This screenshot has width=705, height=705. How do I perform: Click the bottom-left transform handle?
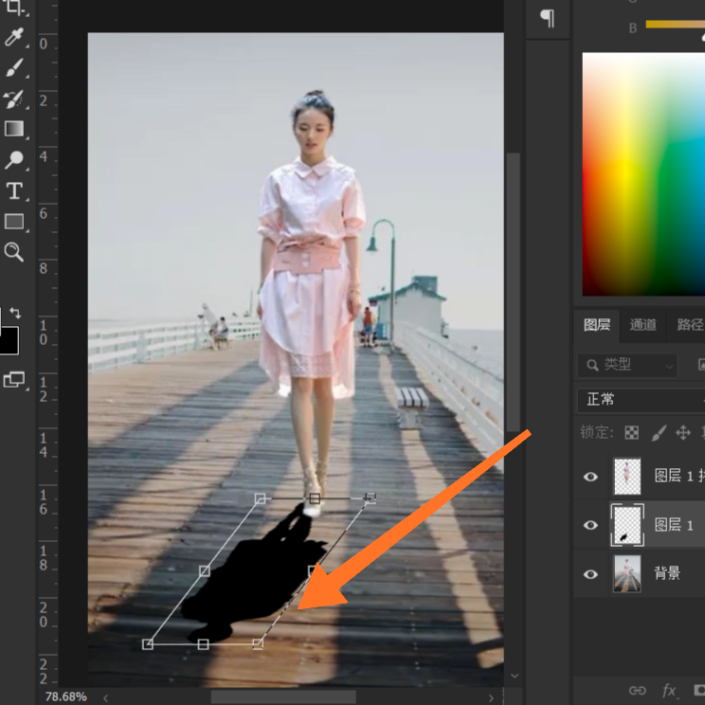(x=147, y=644)
